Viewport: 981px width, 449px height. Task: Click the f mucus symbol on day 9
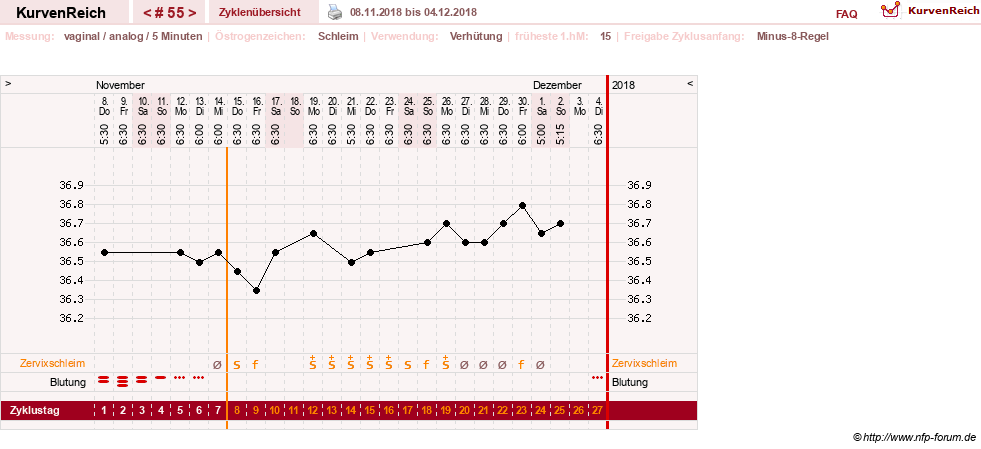tap(255, 365)
